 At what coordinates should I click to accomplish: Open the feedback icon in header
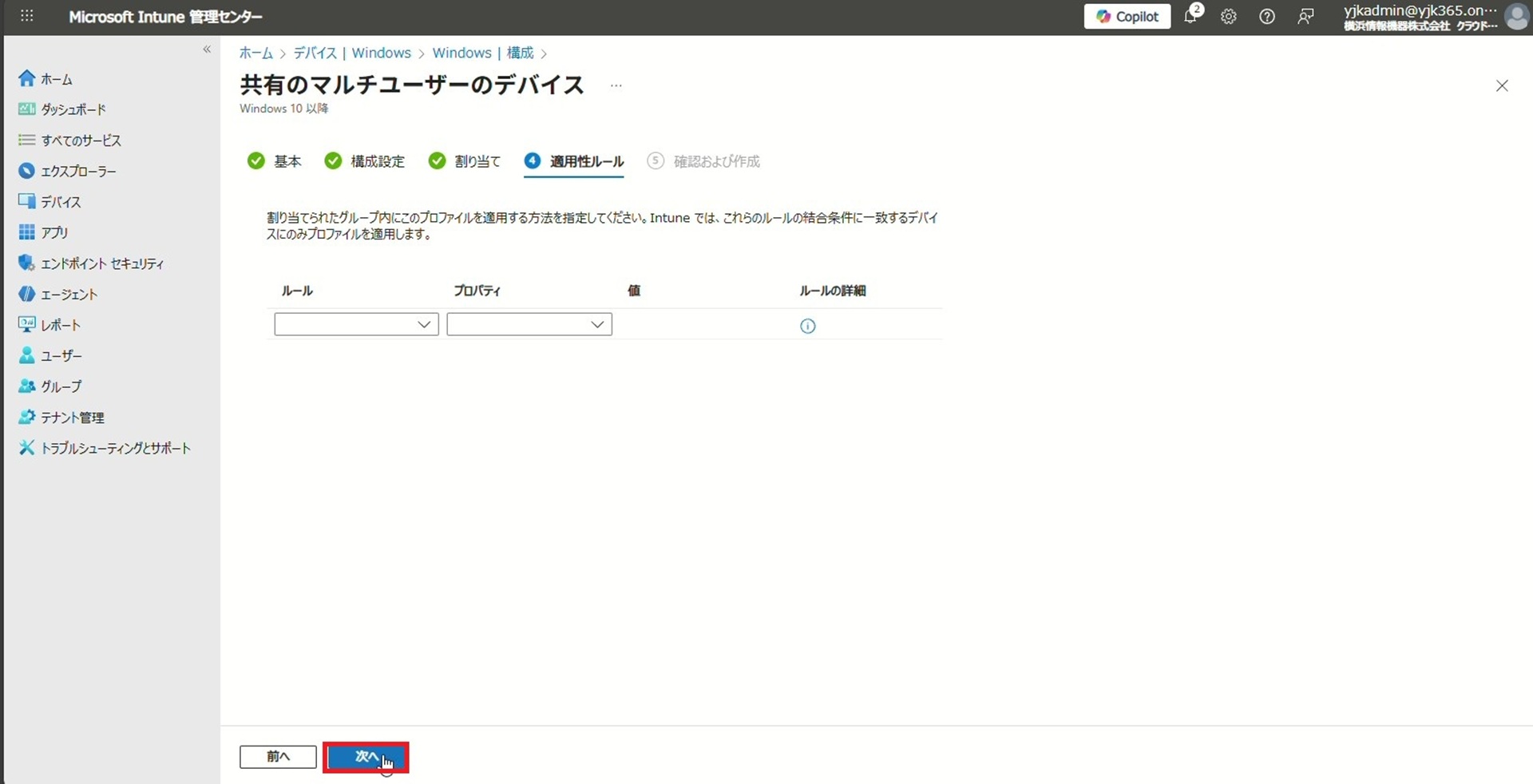click(1305, 17)
